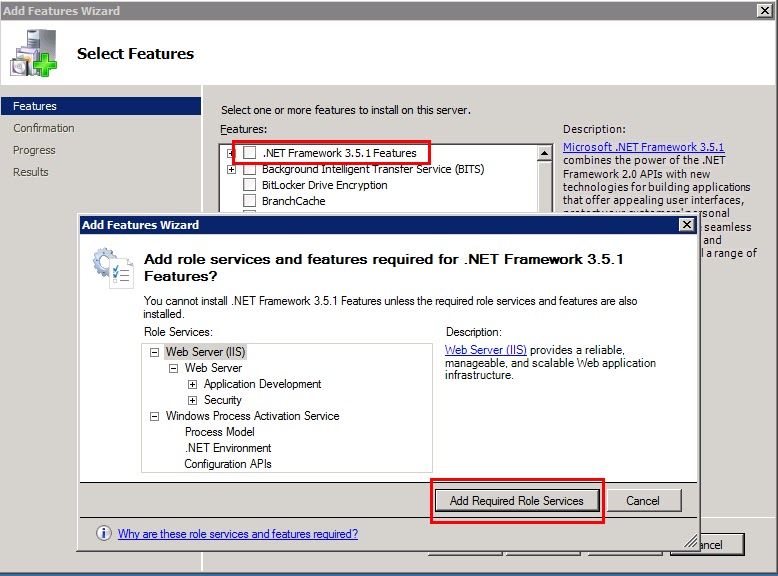Expand Background Intelligent Transfer Service node
Image resolution: width=778 pixels, height=576 pixels.
coord(231,170)
